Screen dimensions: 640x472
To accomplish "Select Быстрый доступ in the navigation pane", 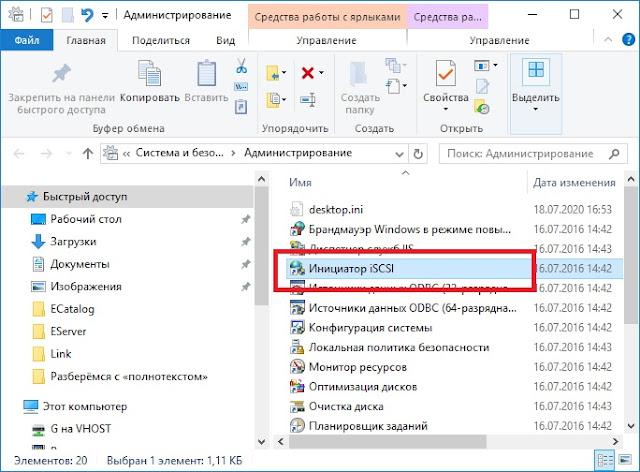I will point(128,197).
